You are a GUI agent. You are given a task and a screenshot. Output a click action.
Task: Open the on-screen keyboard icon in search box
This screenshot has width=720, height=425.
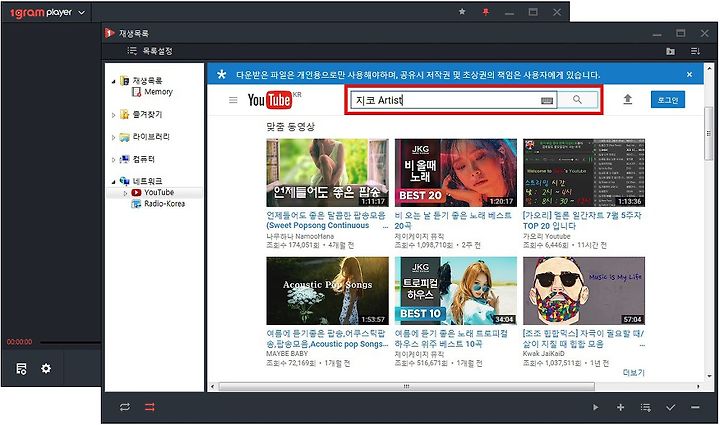(x=547, y=101)
